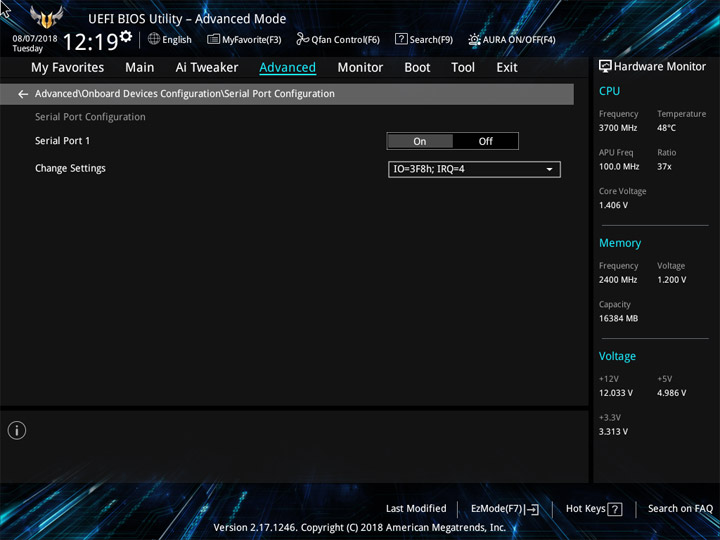Open the My Favorites tab

pyautogui.click(x=68, y=68)
